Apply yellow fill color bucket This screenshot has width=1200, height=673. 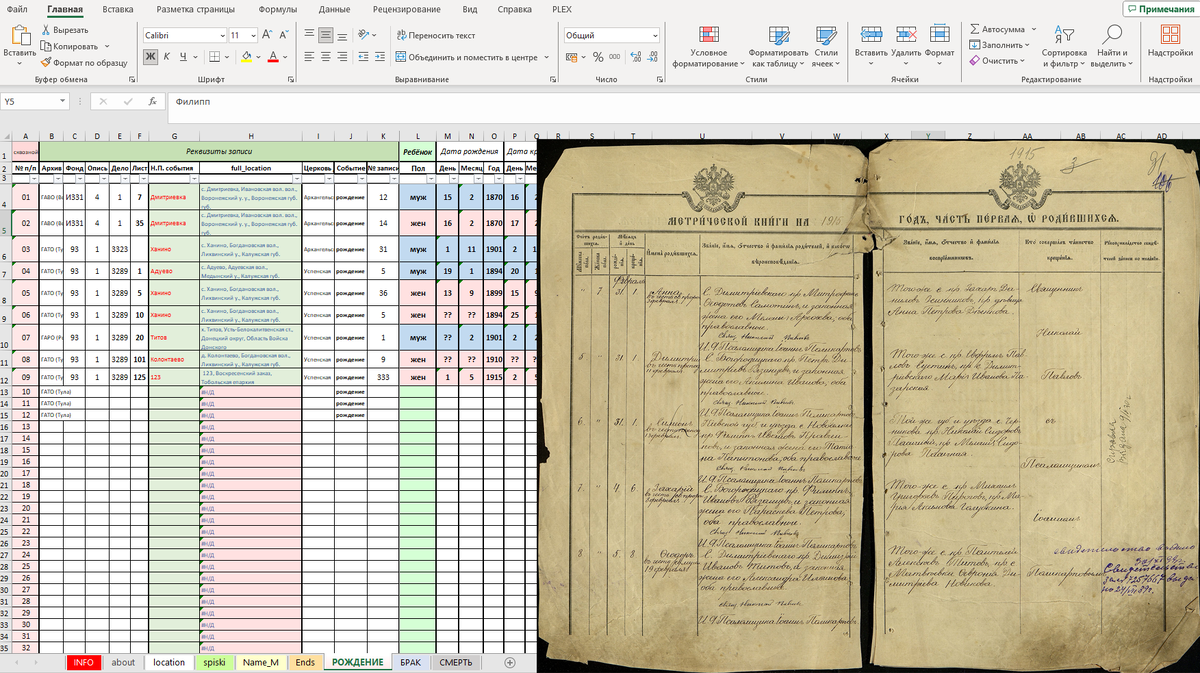click(246, 56)
